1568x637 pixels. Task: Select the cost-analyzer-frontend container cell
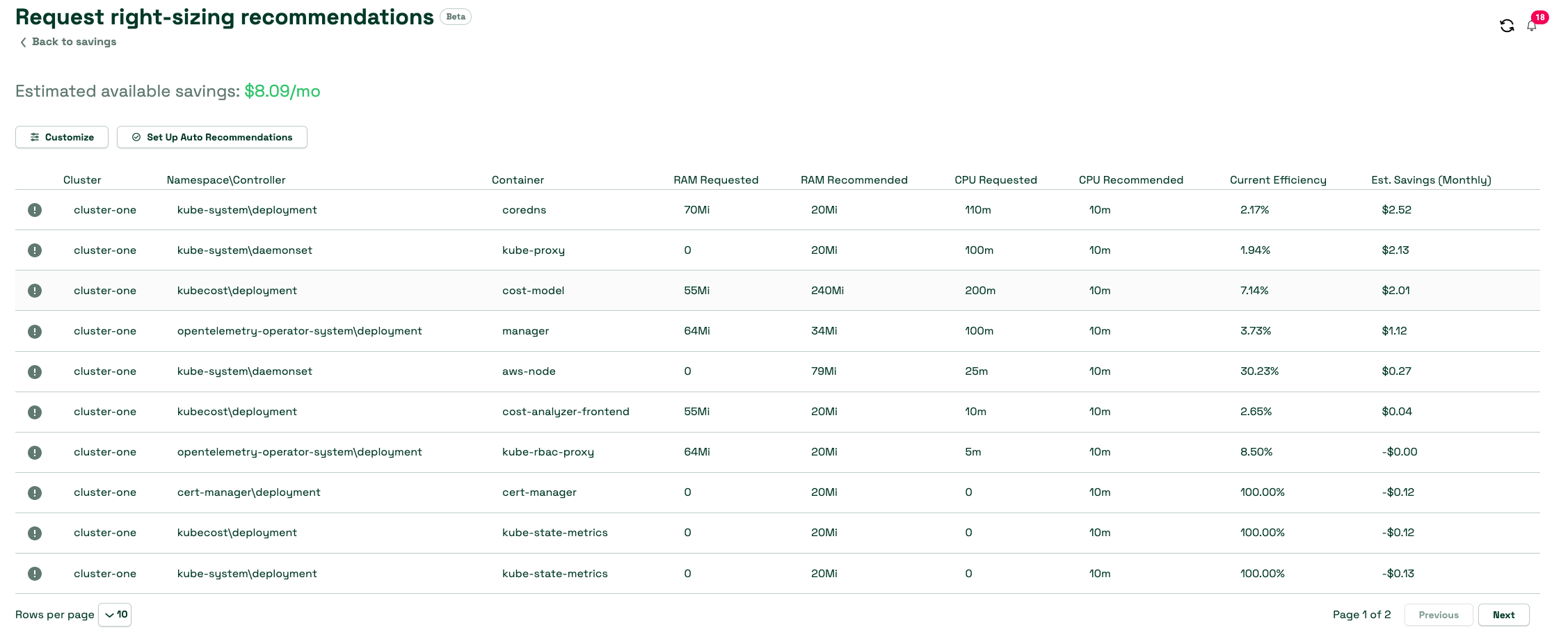(566, 412)
